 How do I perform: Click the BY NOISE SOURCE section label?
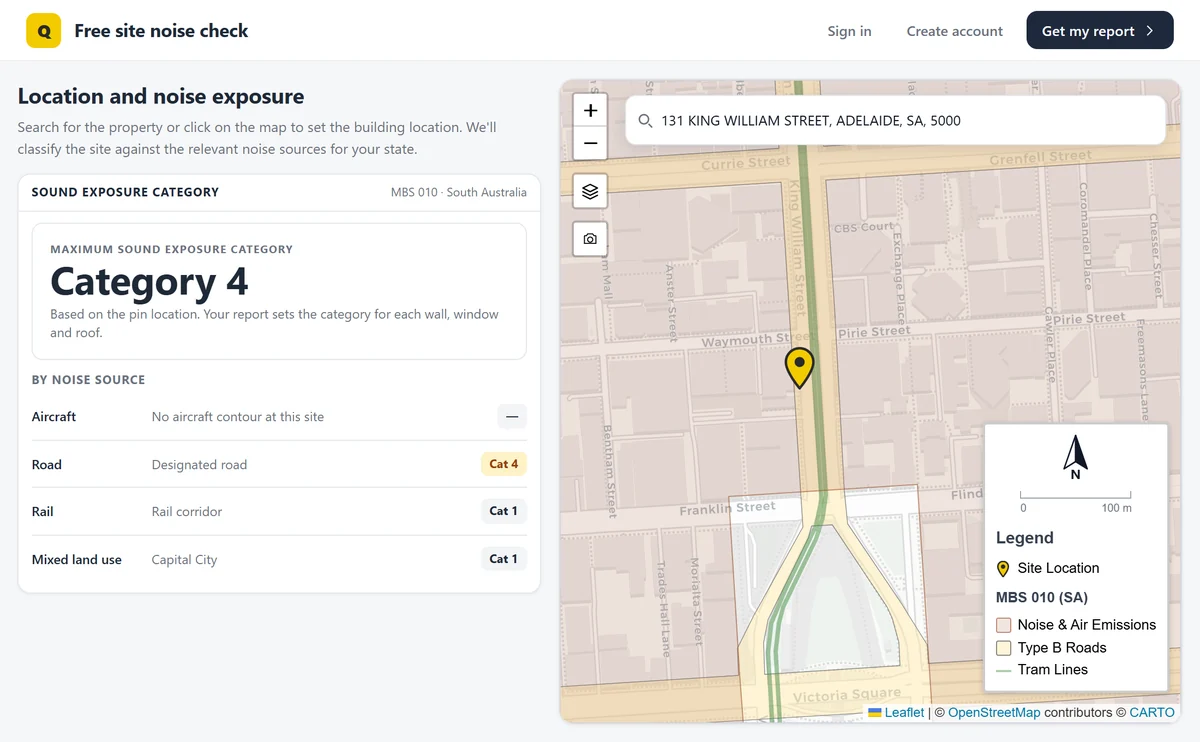(88, 380)
